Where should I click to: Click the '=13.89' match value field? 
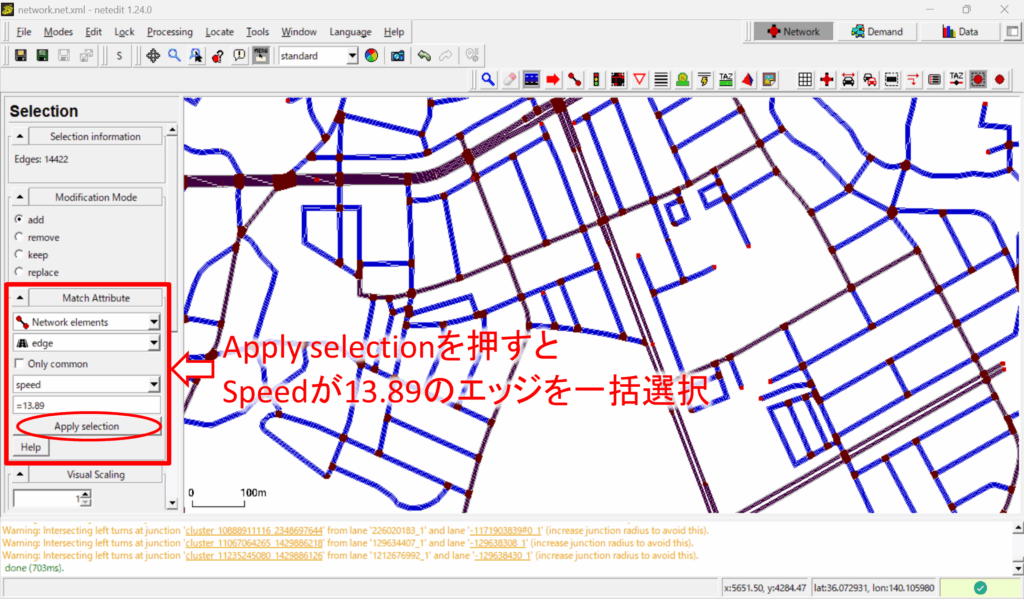[86, 405]
